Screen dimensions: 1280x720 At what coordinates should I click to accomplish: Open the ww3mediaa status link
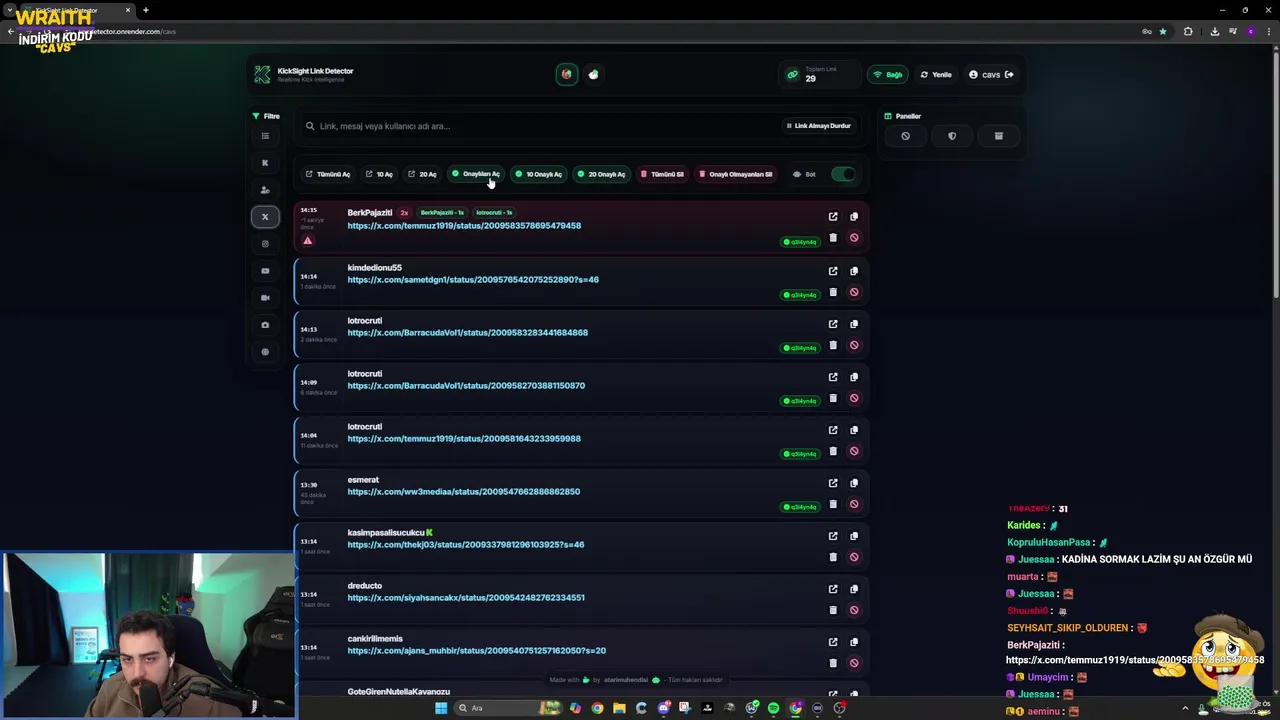click(464, 492)
